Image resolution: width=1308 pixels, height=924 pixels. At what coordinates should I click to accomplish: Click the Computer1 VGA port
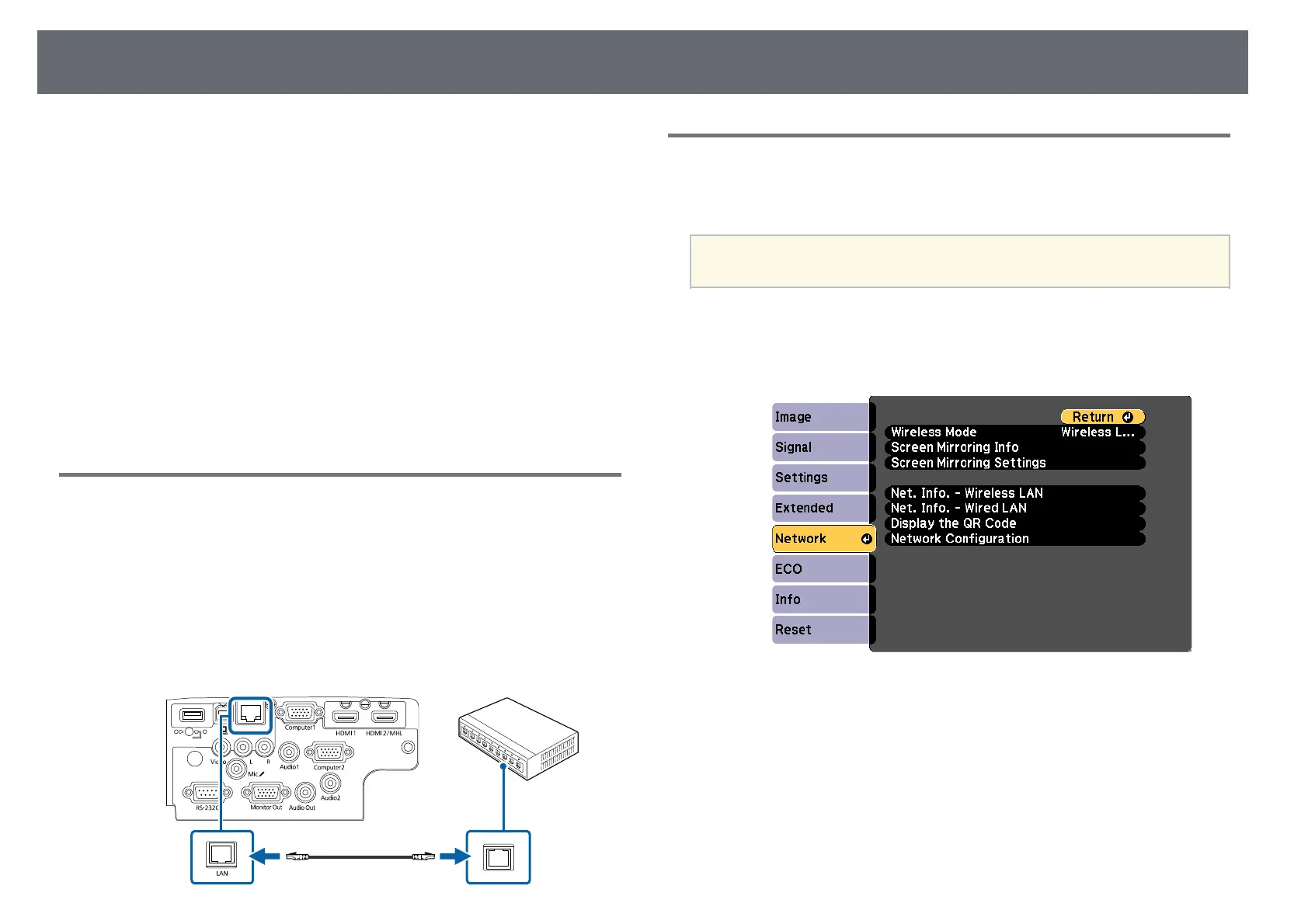click(299, 713)
